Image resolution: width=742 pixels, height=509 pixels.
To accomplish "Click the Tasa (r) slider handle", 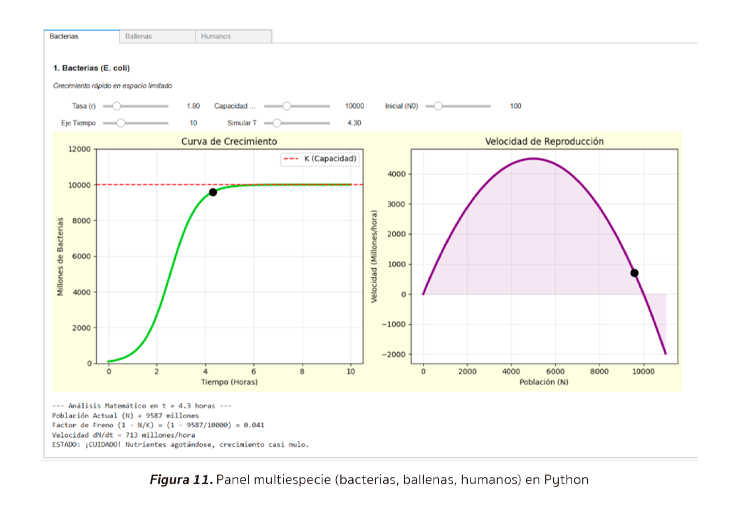I will [116, 106].
